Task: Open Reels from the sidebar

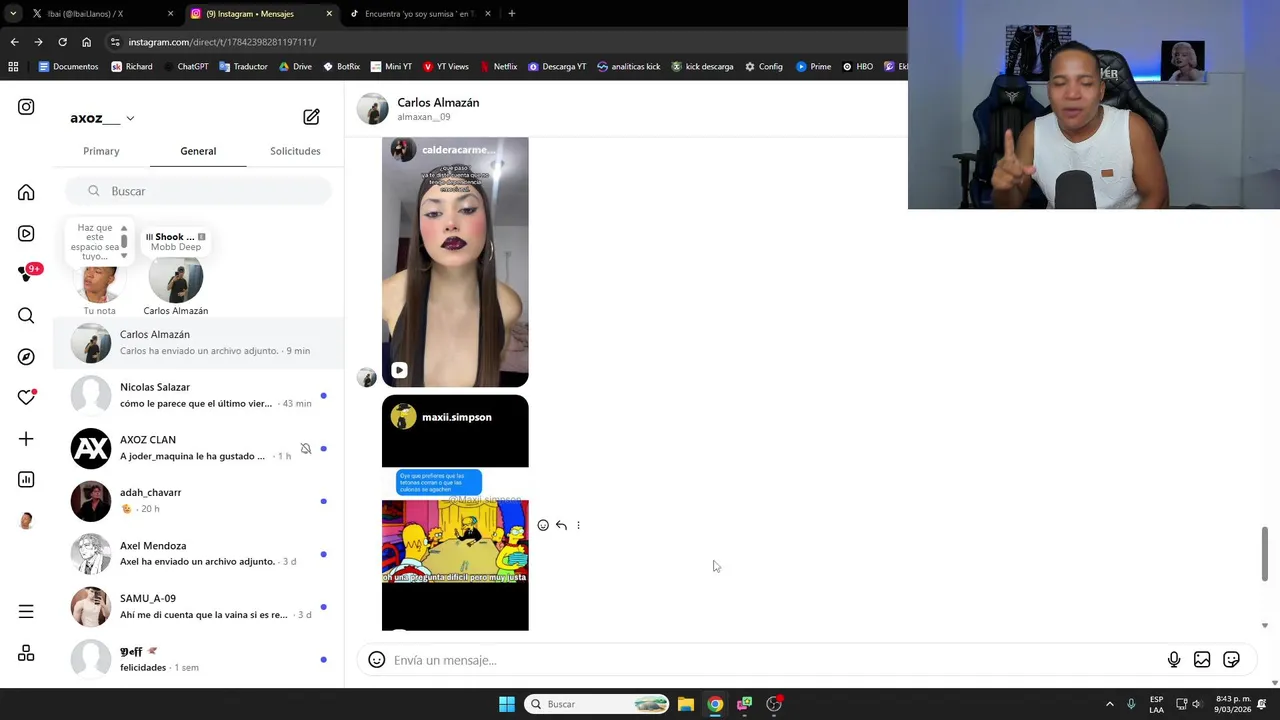Action: [26, 233]
